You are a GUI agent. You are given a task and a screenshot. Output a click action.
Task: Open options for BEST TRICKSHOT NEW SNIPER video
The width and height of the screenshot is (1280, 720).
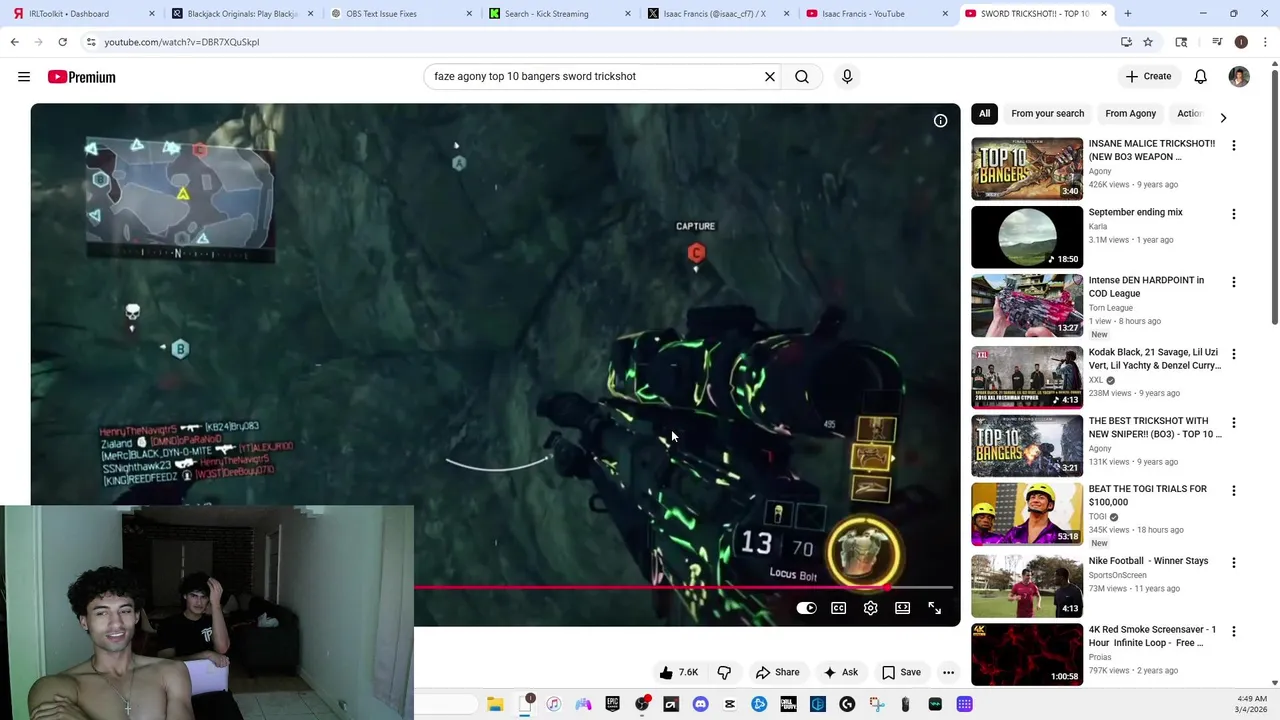pyautogui.click(x=1233, y=423)
